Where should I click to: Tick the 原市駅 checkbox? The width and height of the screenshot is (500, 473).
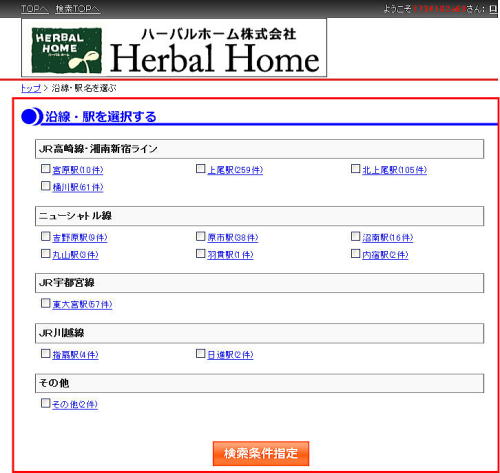coord(200,236)
